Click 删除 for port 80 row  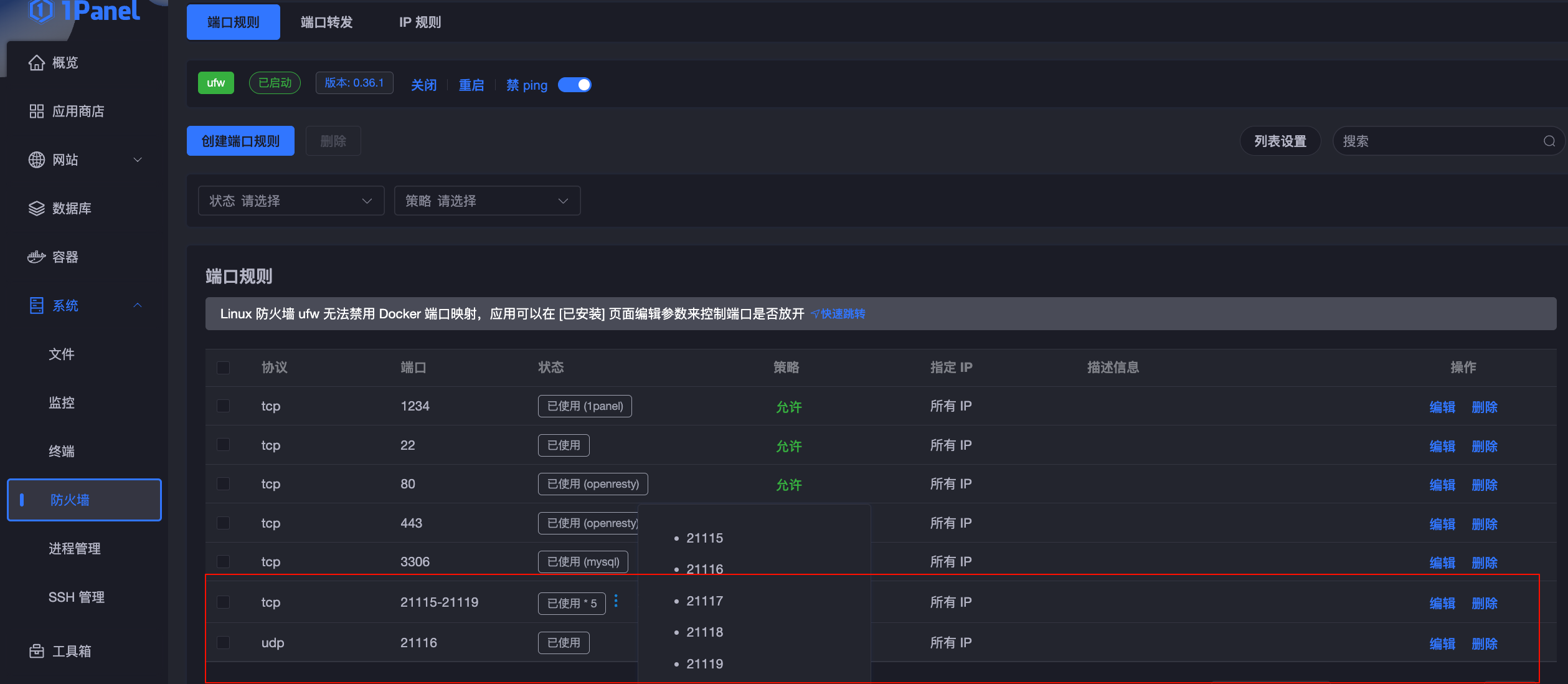[x=1485, y=485]
